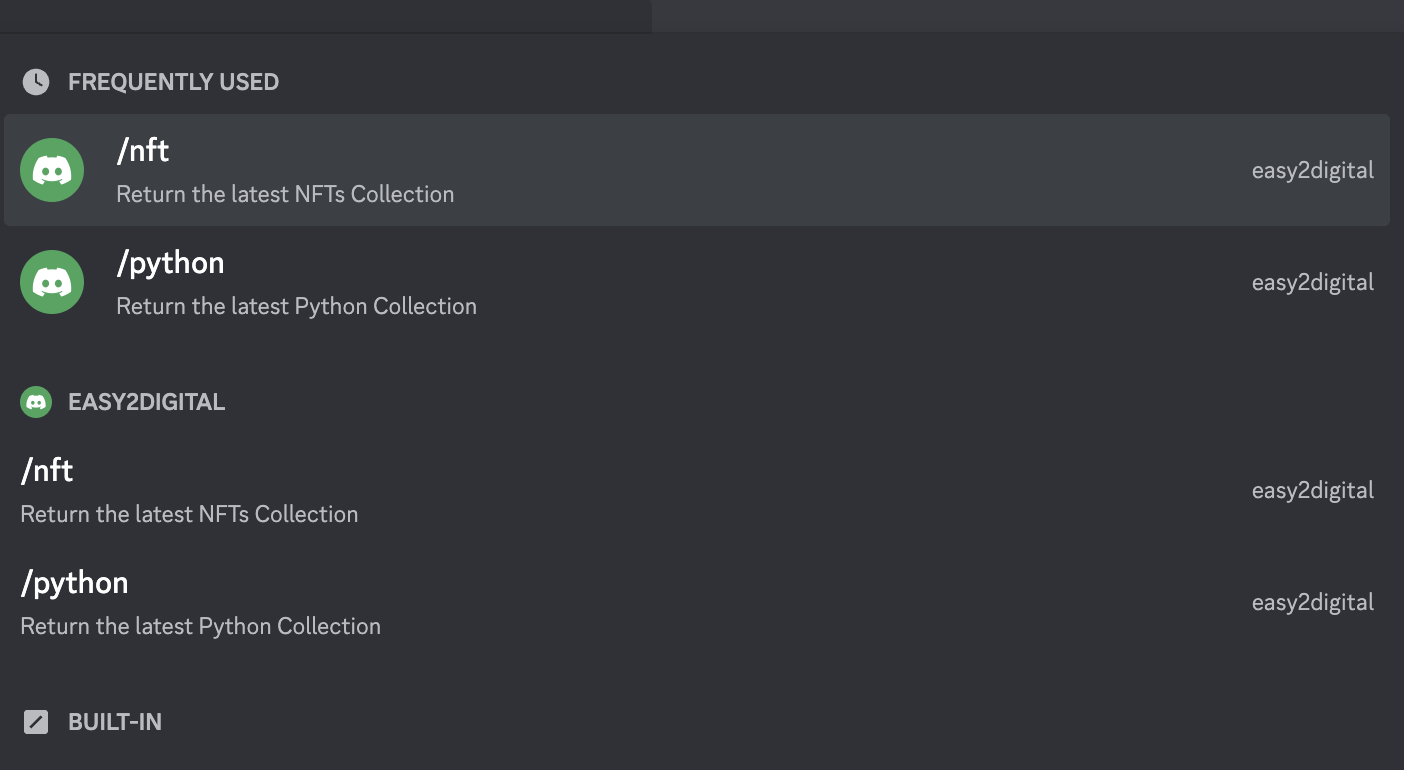Click the EASY2DIGITAL section header text
Image resolution: width=1404 pixels, height=770 pixels.
coord(146,402)
